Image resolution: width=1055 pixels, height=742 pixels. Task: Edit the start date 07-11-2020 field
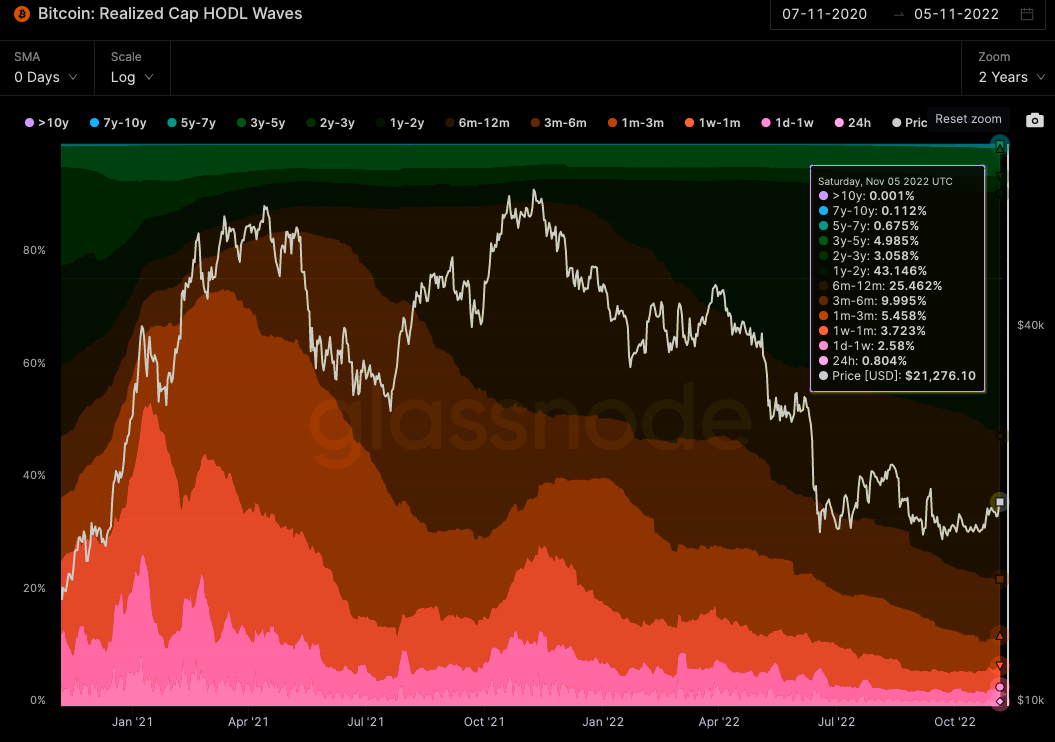(824, 14)
